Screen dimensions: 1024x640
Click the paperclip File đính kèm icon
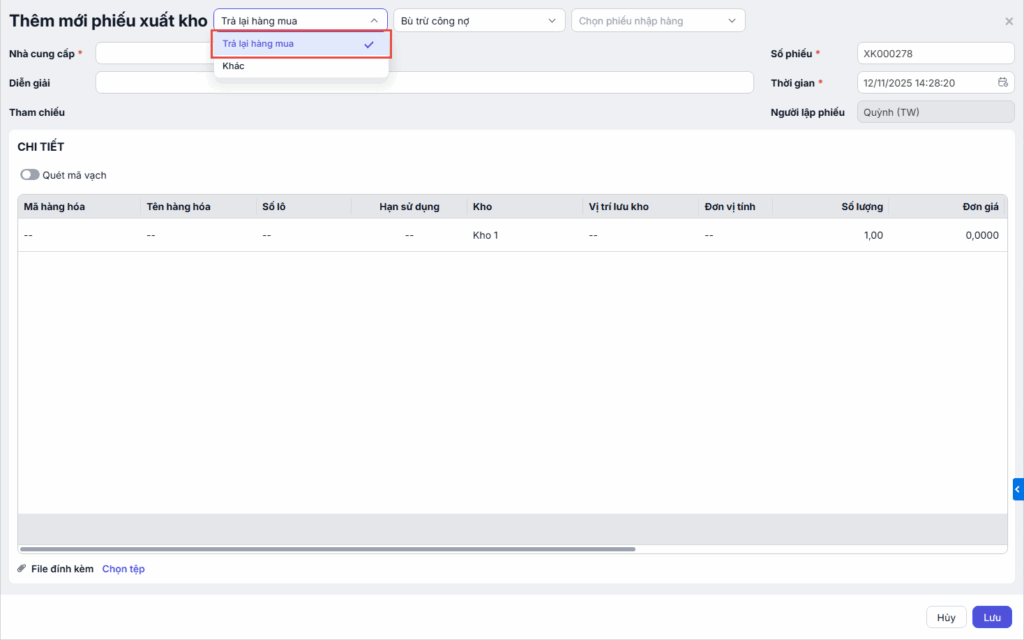coord(22,569)
